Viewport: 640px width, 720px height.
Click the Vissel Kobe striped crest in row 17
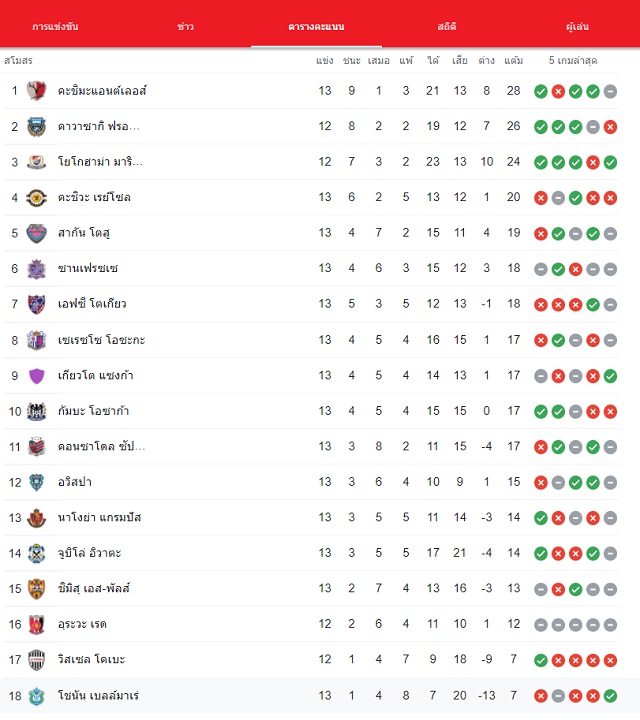tap(36, 660)
